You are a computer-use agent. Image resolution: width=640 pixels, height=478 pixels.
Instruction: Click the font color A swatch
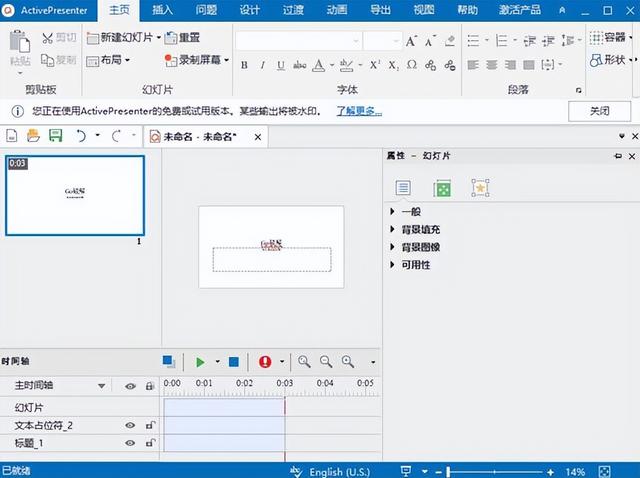[x=318, y=65]
